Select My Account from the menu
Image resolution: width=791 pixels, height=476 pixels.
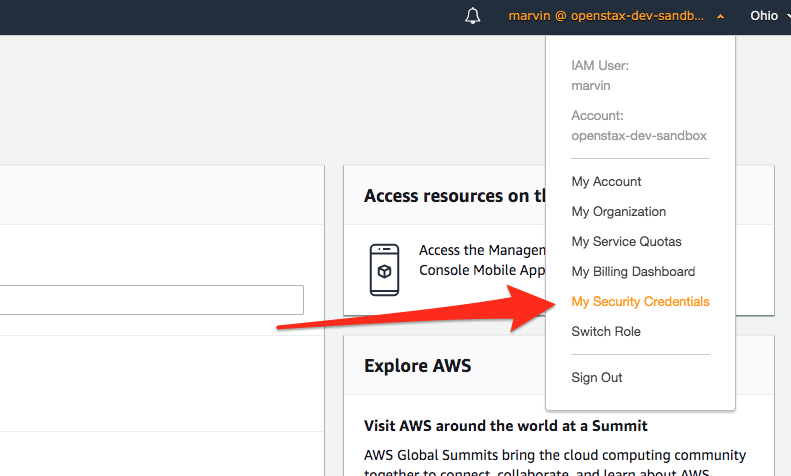click(606, 181)
